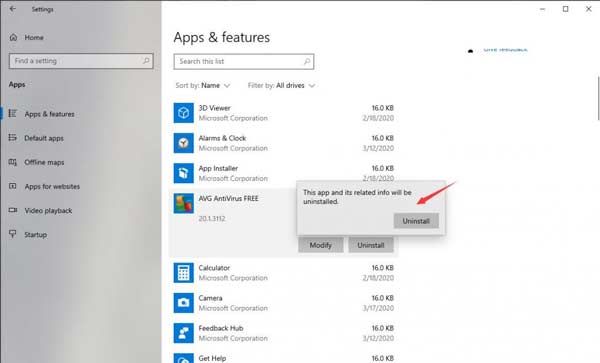
Task: Focus the Search this list box
Action: [244, 62]
